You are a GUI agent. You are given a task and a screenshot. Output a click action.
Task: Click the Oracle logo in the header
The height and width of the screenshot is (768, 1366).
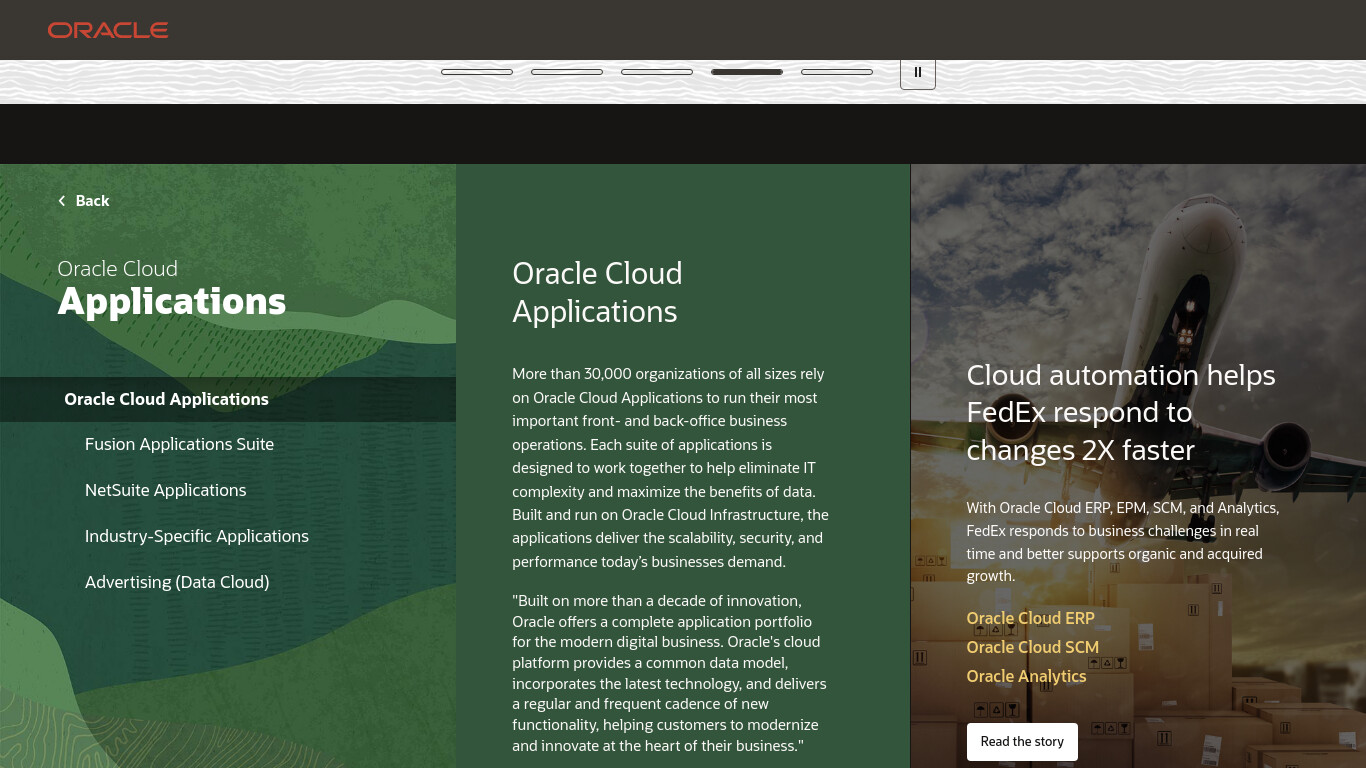coord(108,30)
